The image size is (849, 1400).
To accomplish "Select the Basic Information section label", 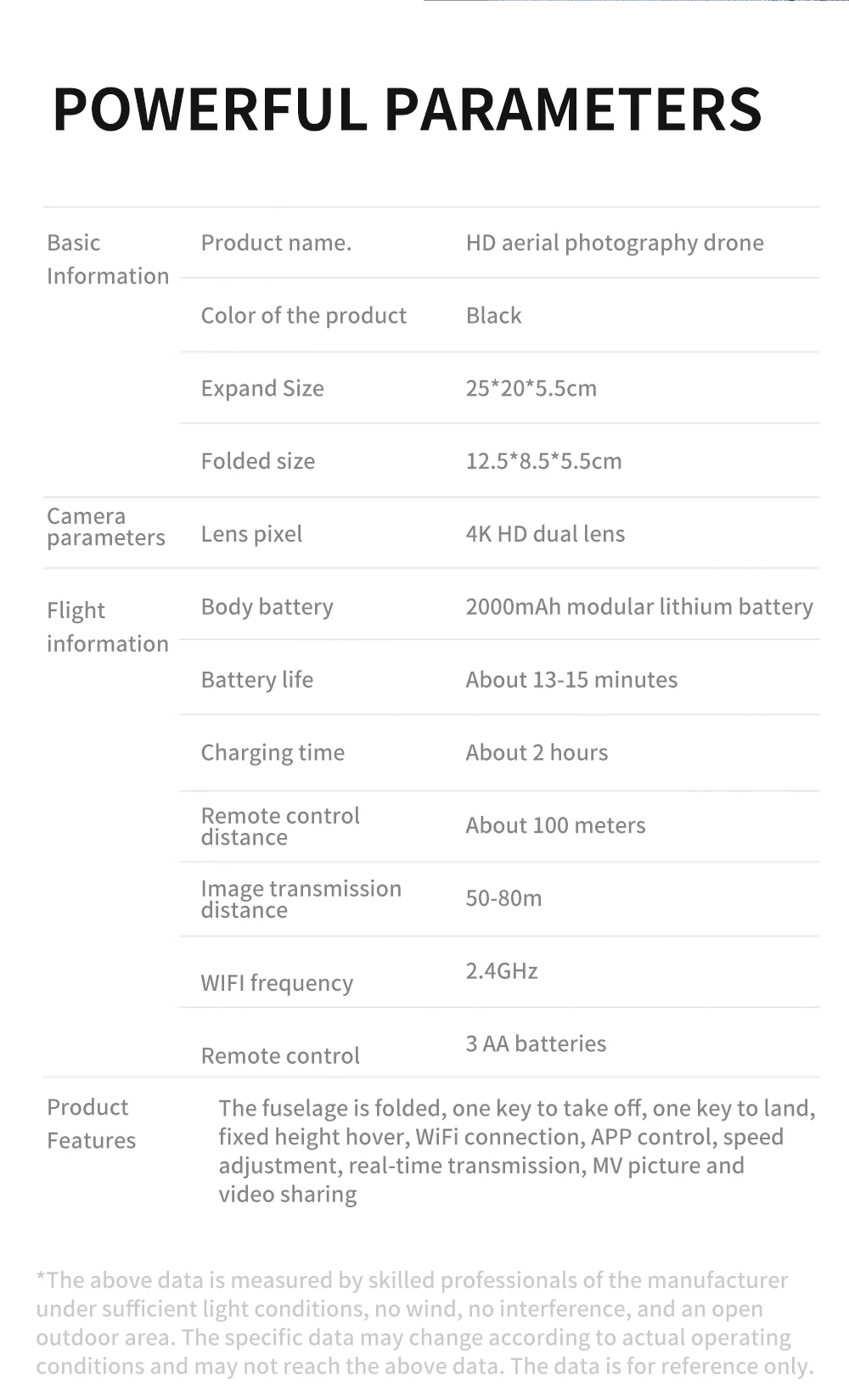I will click(108, 259).
